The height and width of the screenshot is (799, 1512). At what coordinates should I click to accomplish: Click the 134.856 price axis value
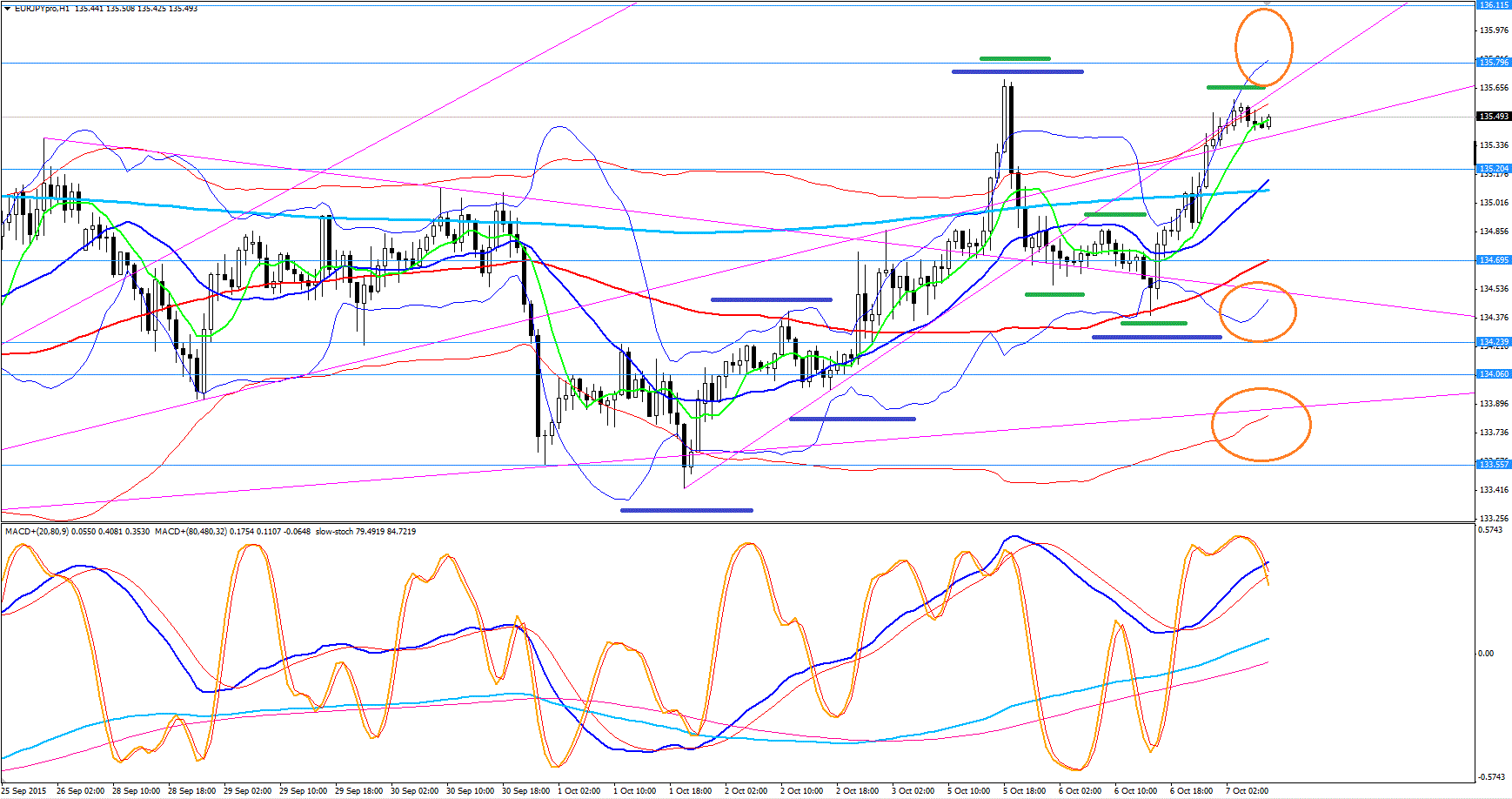1494,232
